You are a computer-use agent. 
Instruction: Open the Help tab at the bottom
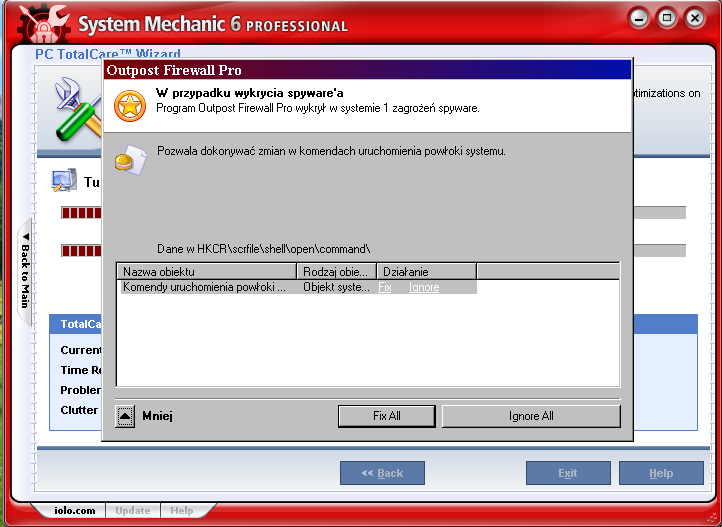pyautogui.click(x=182, y=510)
